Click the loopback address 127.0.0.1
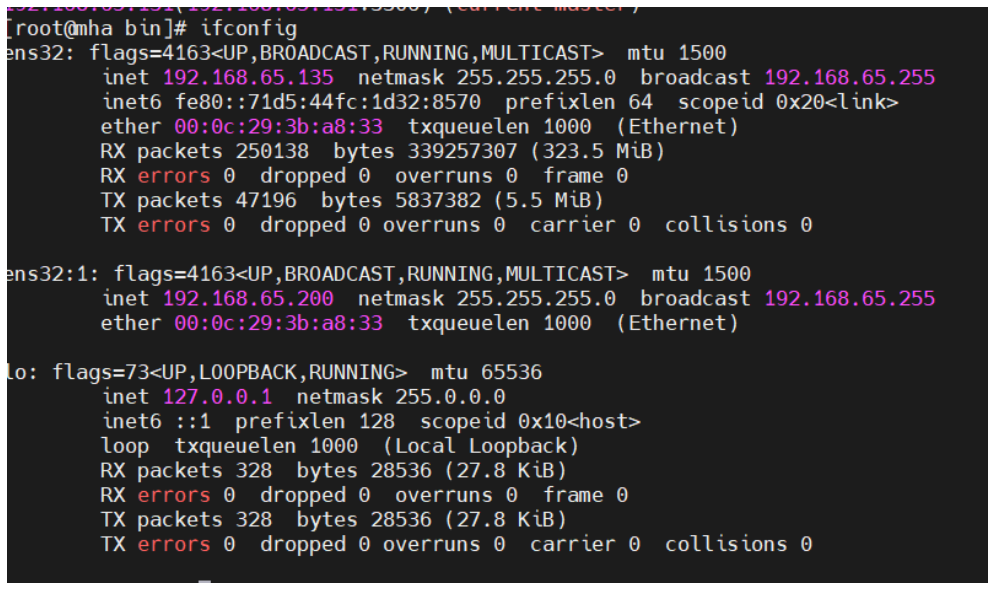991x590 pixels. [x=217, y=397]
